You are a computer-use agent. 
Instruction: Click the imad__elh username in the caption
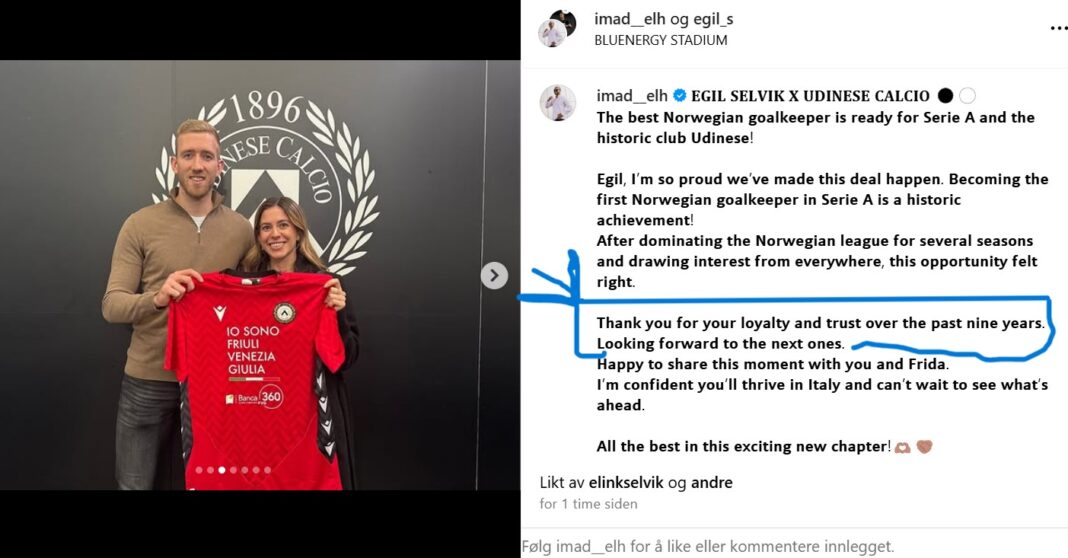click(x=631, y=95)
